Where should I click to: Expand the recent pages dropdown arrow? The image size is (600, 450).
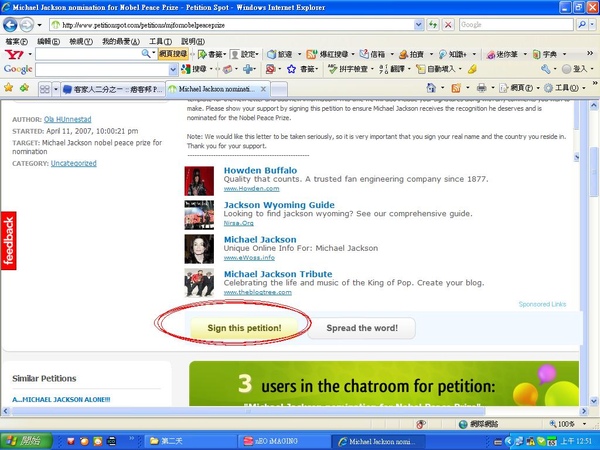[x=39, y=25]
